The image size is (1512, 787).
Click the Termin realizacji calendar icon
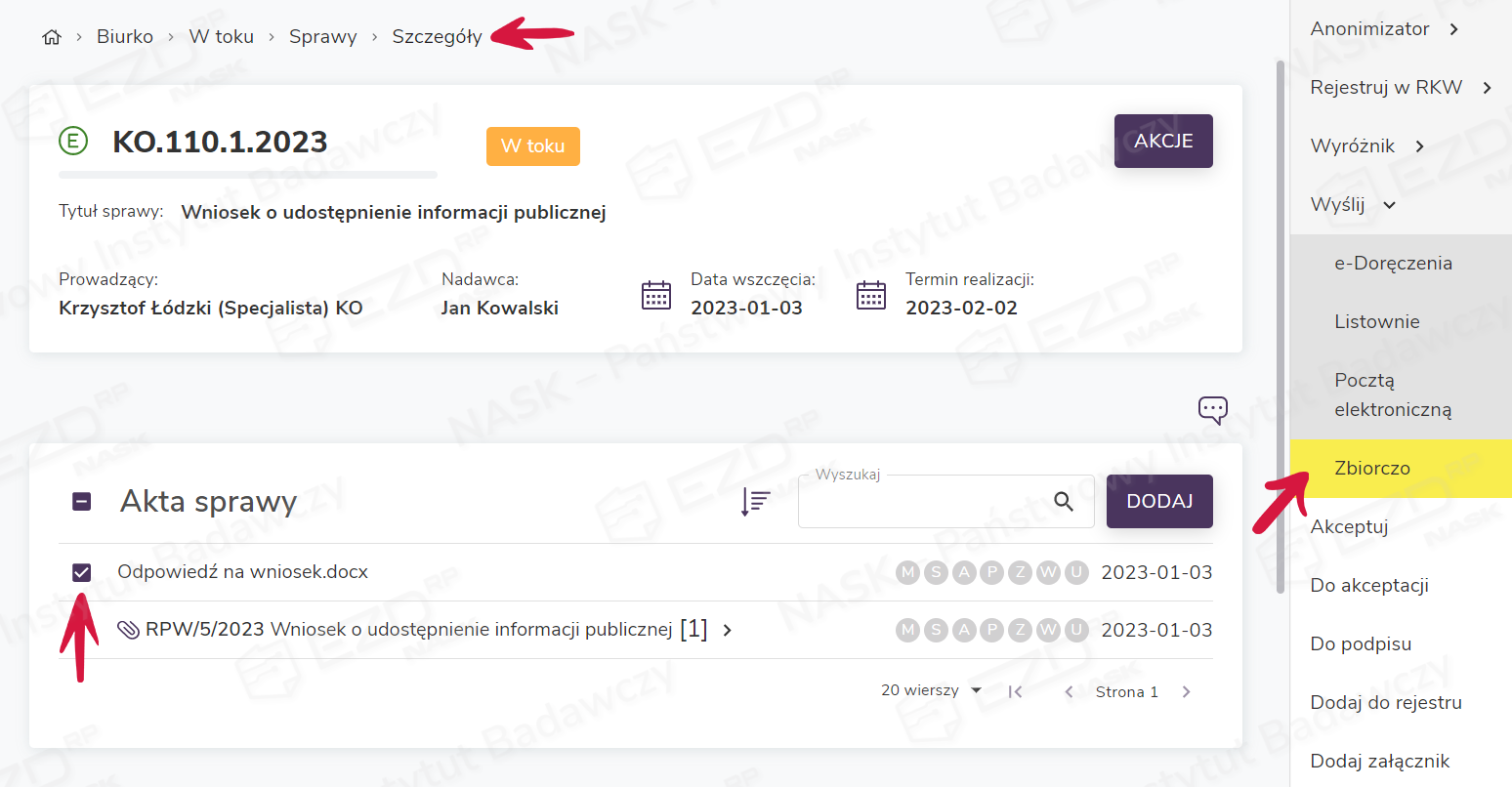(871, 294)
